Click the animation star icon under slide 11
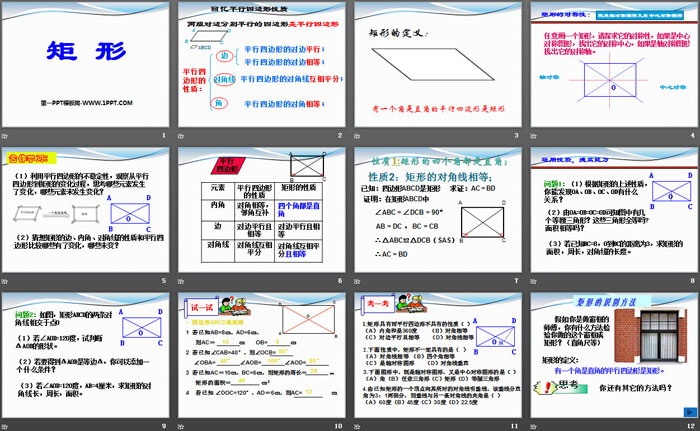The width and height of the screenshot is (700, 431). pyautogui.click(x=357, y=427)
